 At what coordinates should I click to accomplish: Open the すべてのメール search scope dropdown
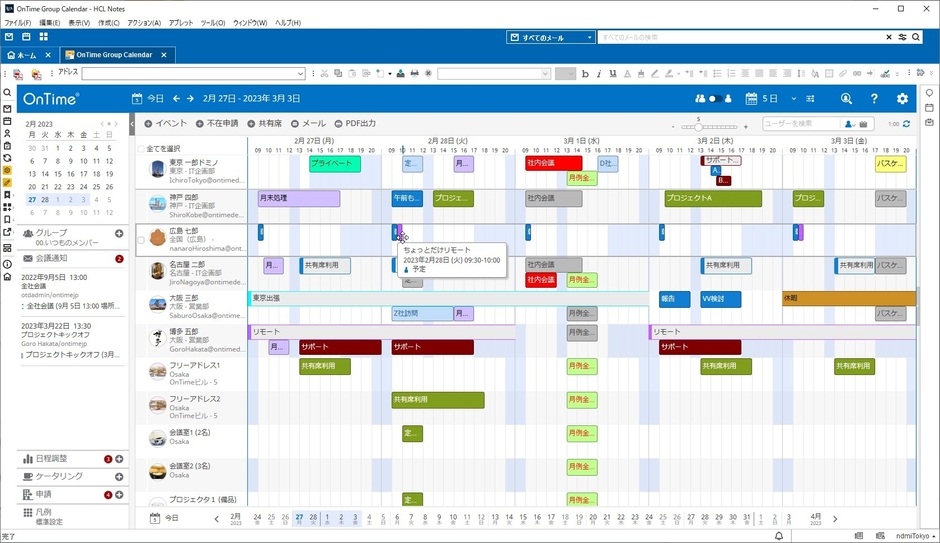click(x=589, y=37)
